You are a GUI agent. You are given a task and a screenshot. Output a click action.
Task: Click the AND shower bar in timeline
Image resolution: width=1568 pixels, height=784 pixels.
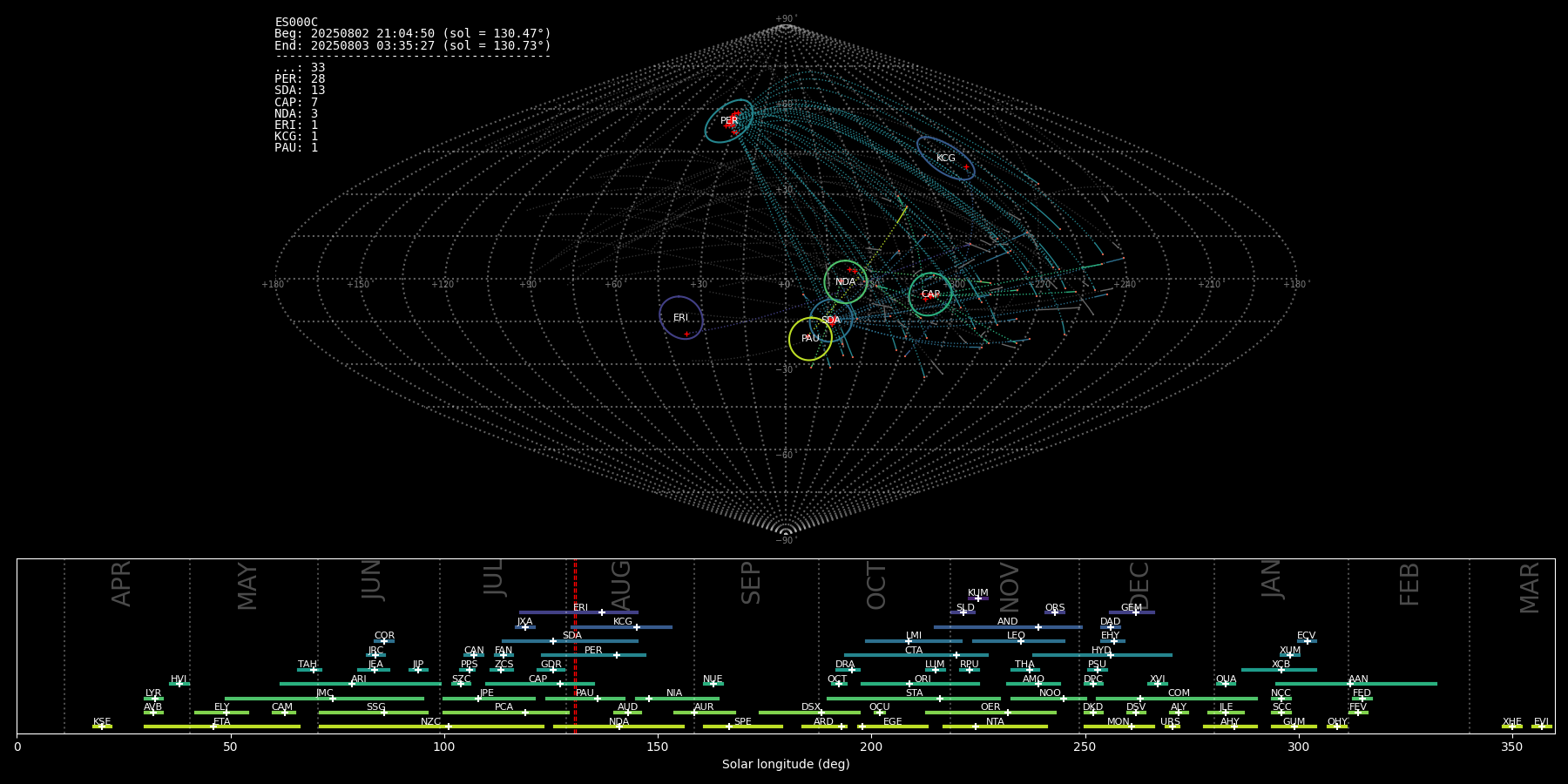[x=1008, y=627]
